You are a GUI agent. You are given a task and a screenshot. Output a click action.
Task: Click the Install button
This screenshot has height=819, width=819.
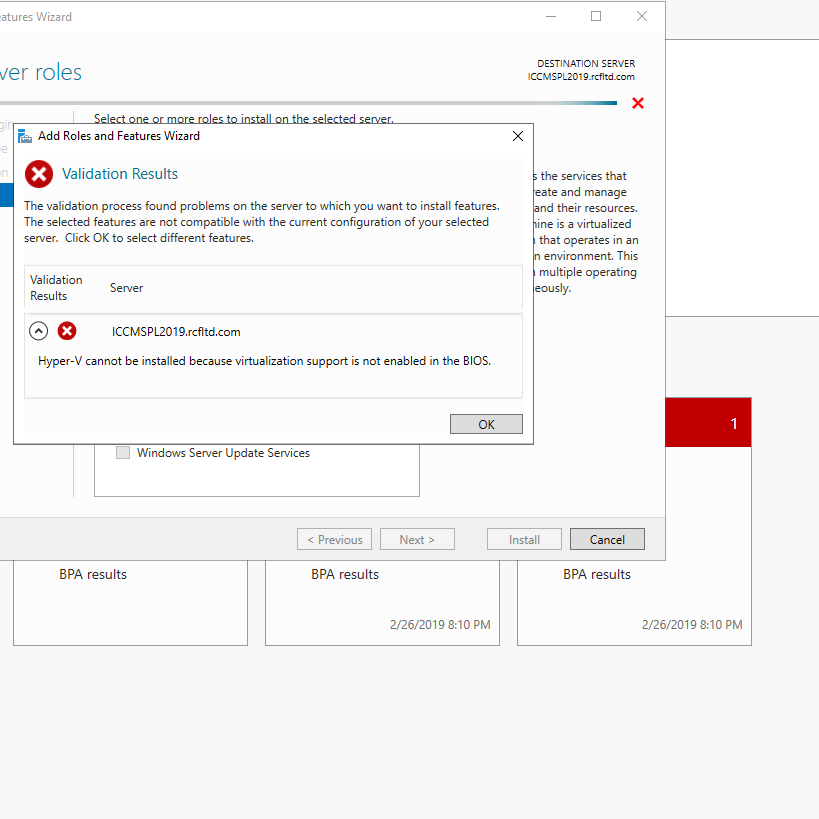pos(524,539)
